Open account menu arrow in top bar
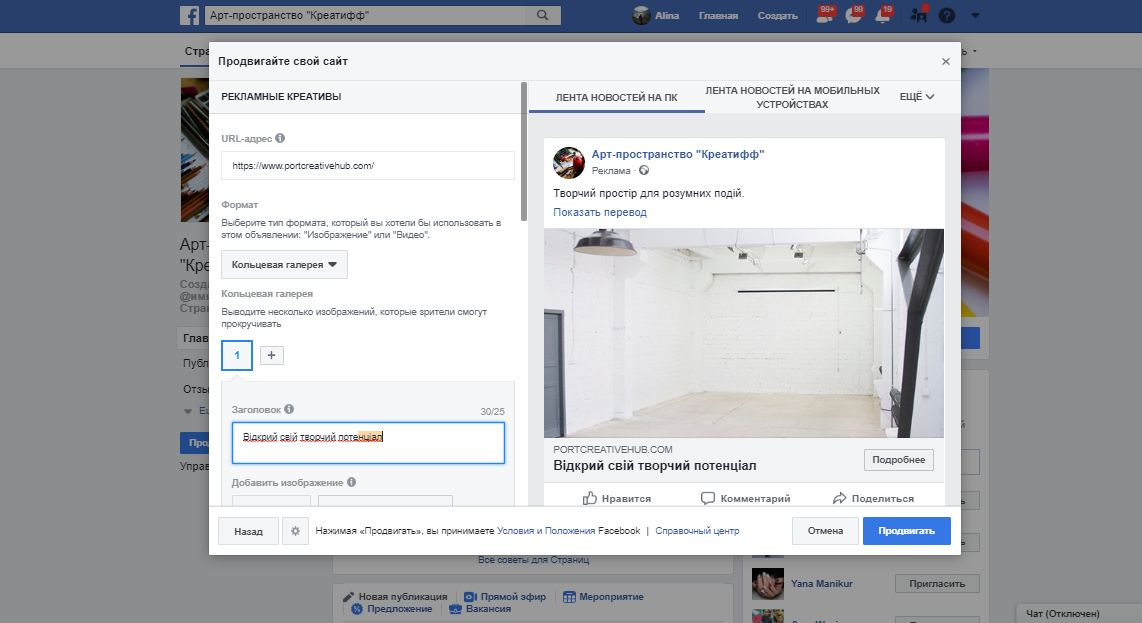 pyautogui.click(x=975, y=15)
